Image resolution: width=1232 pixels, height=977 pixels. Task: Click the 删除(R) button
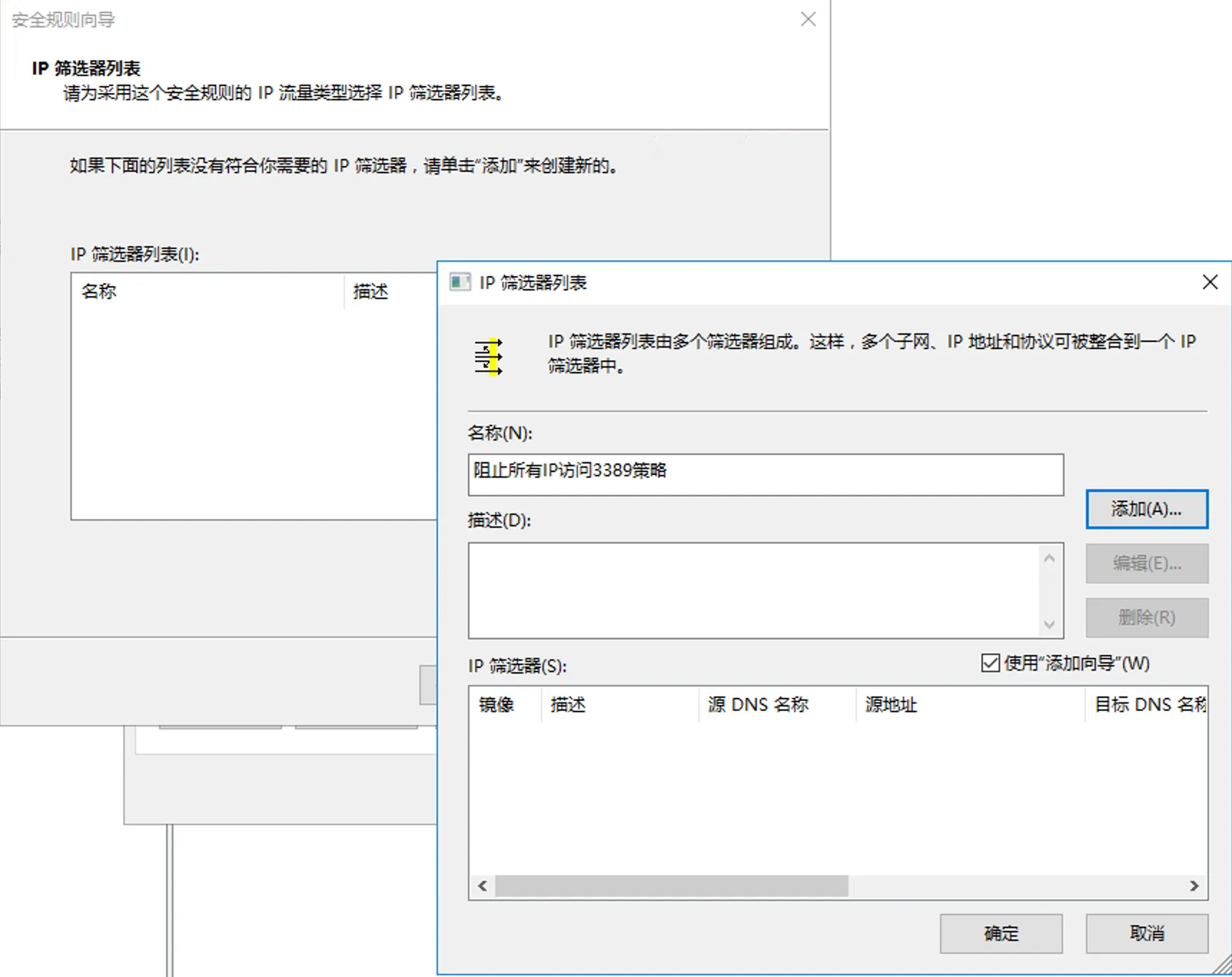[x=1146, y=618]
